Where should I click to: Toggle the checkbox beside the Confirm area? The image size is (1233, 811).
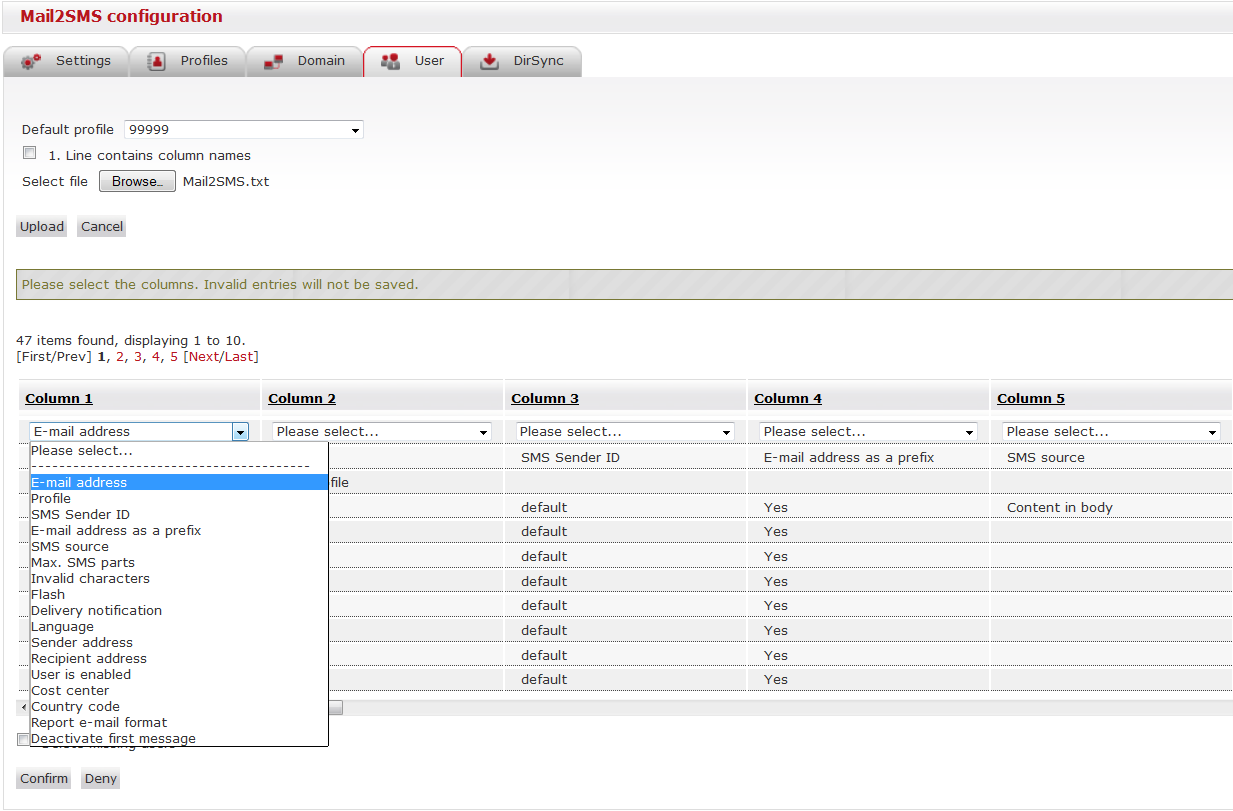(x=23, y=740)
